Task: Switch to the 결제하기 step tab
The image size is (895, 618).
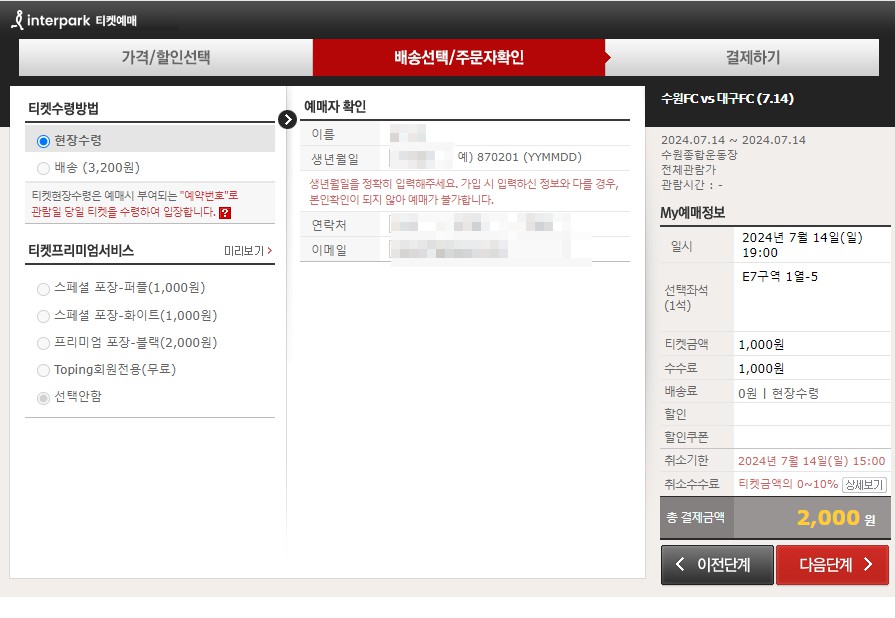Action: pos(742,57)
